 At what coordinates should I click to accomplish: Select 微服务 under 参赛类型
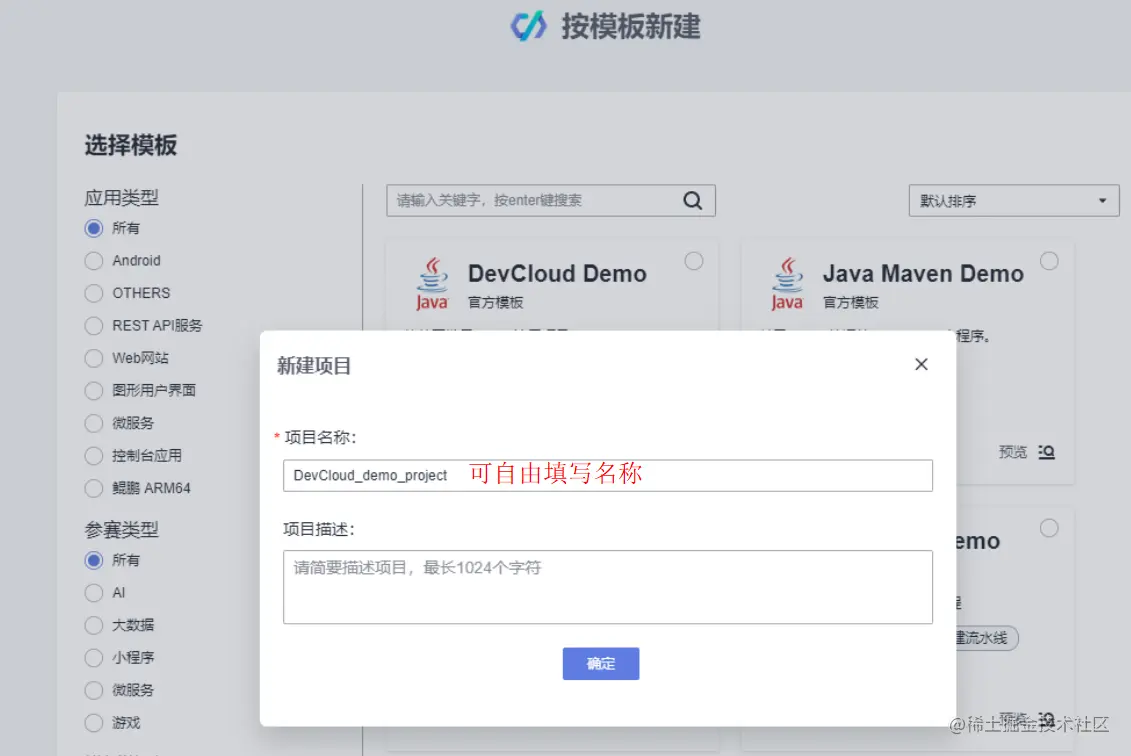coord(94,690)
